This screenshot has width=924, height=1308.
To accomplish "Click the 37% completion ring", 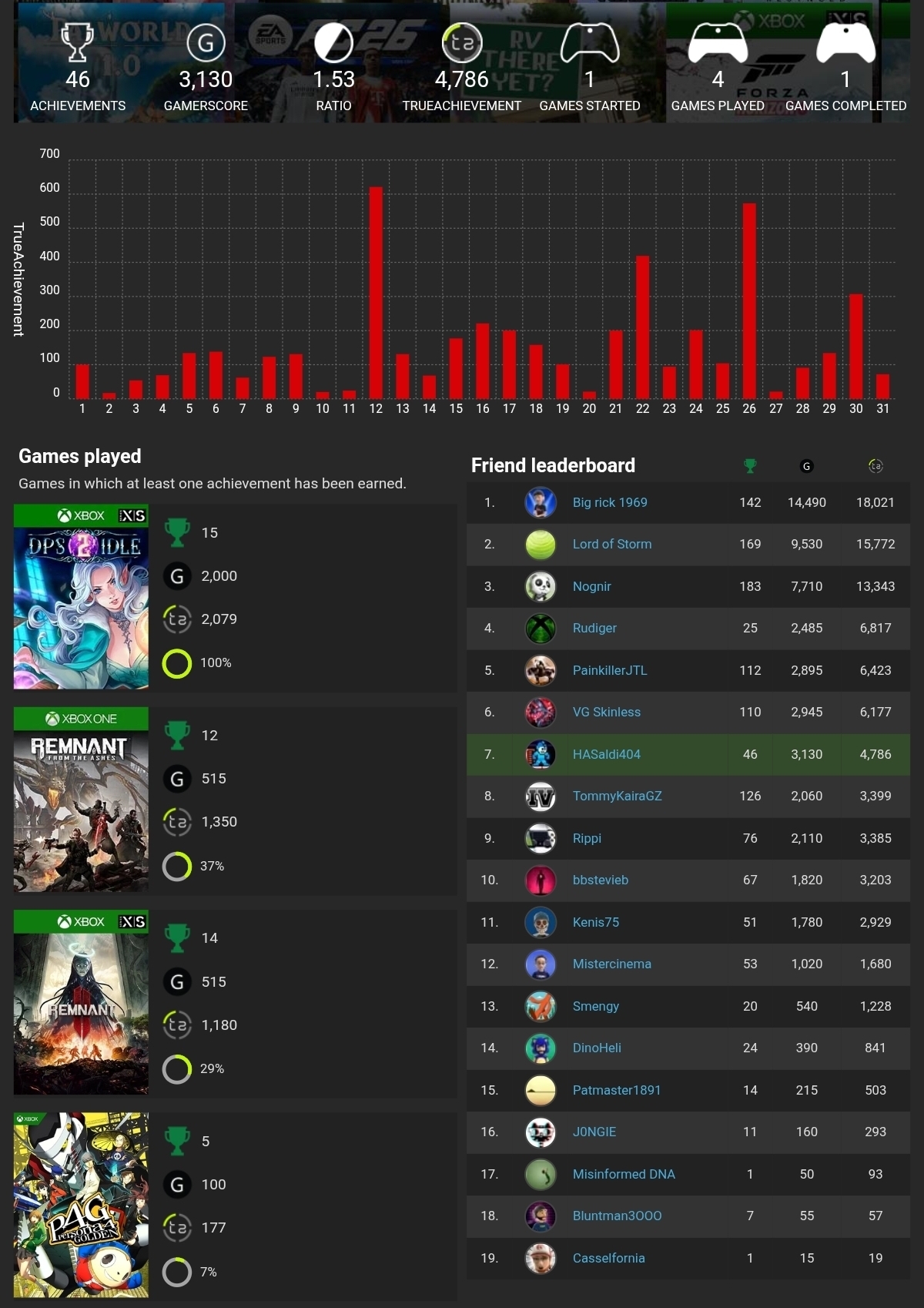I will (177, 866).
